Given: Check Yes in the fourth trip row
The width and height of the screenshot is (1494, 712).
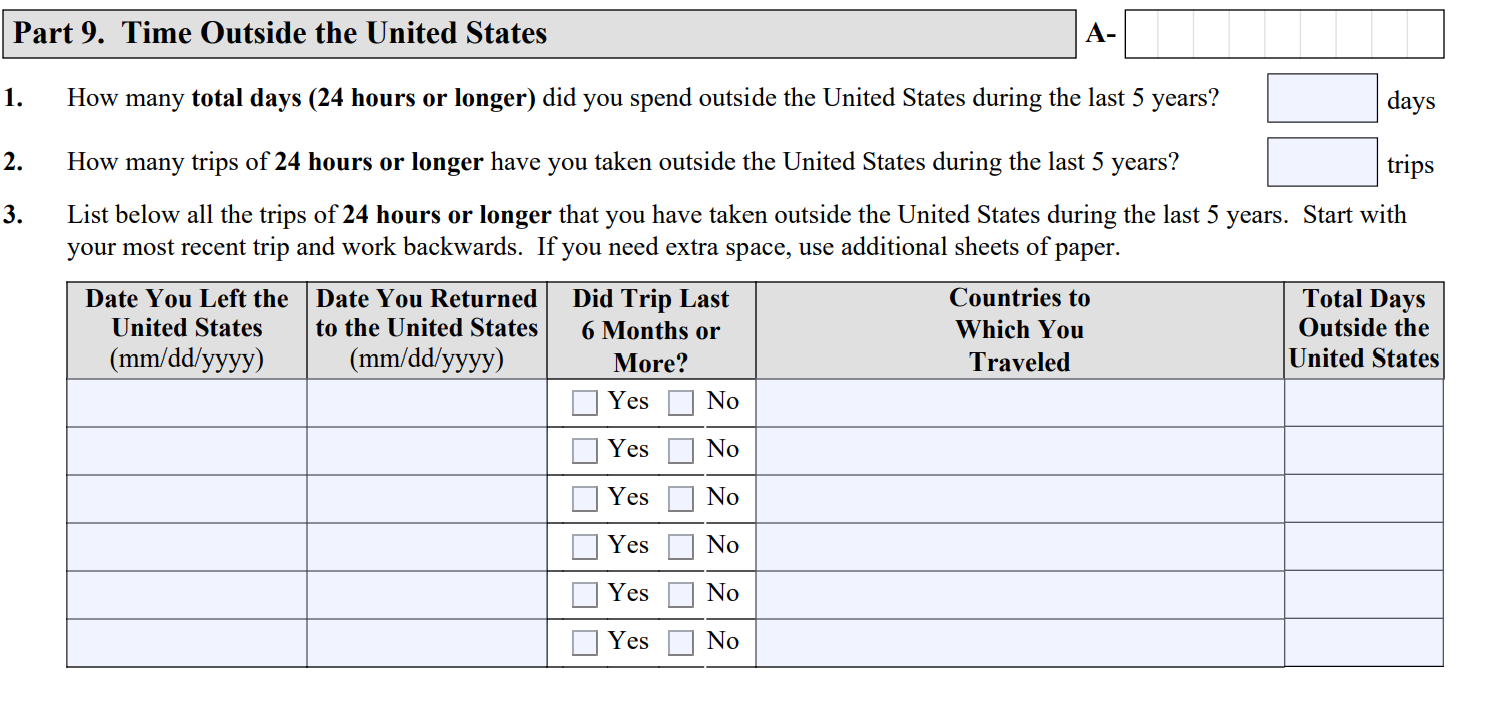Looking at the screenshot, I should click(584, 547).
